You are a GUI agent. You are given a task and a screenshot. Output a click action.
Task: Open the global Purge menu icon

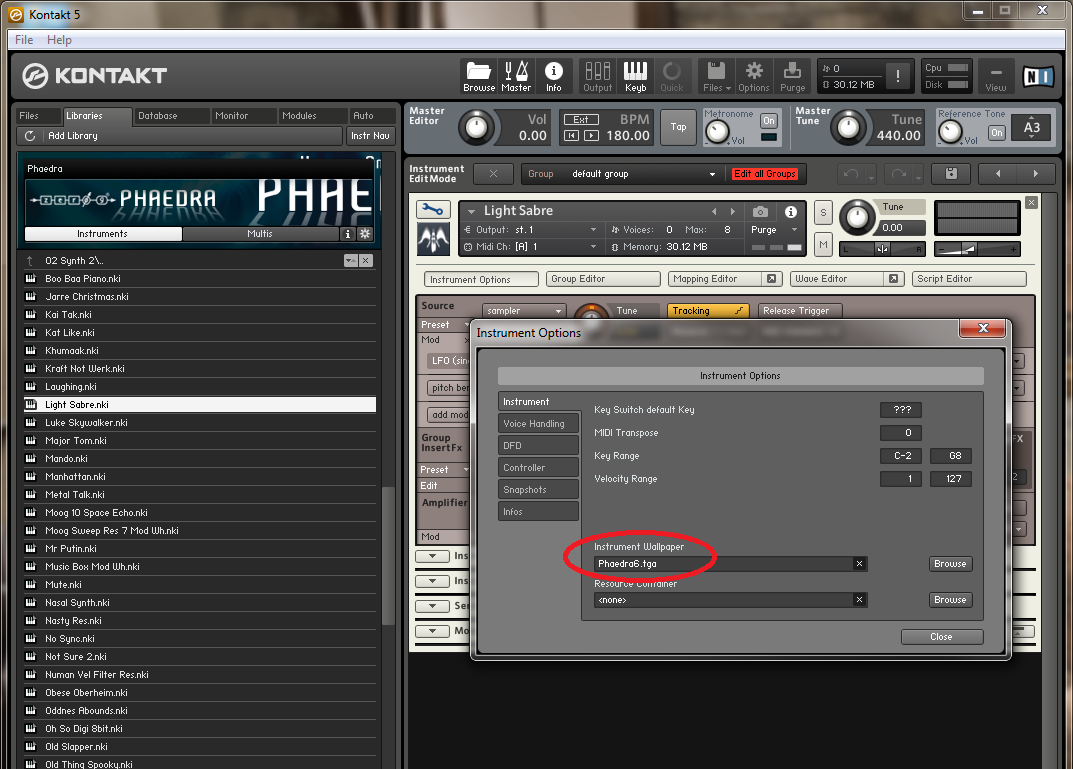pos(792,76)
